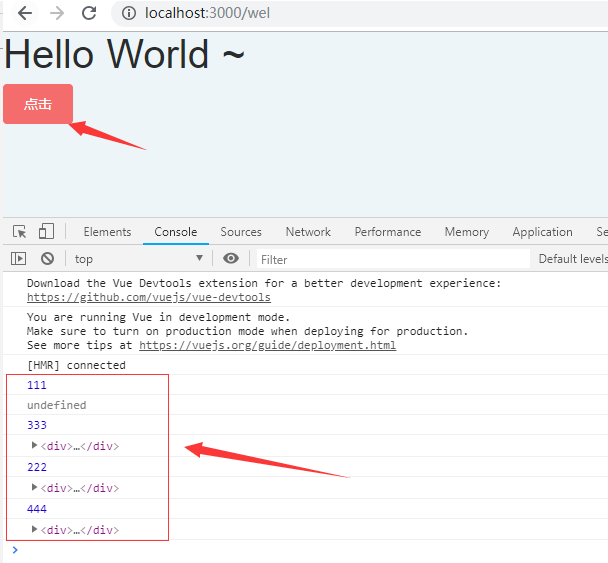
Task: Reload the localhost page
Action: point(89,13)
